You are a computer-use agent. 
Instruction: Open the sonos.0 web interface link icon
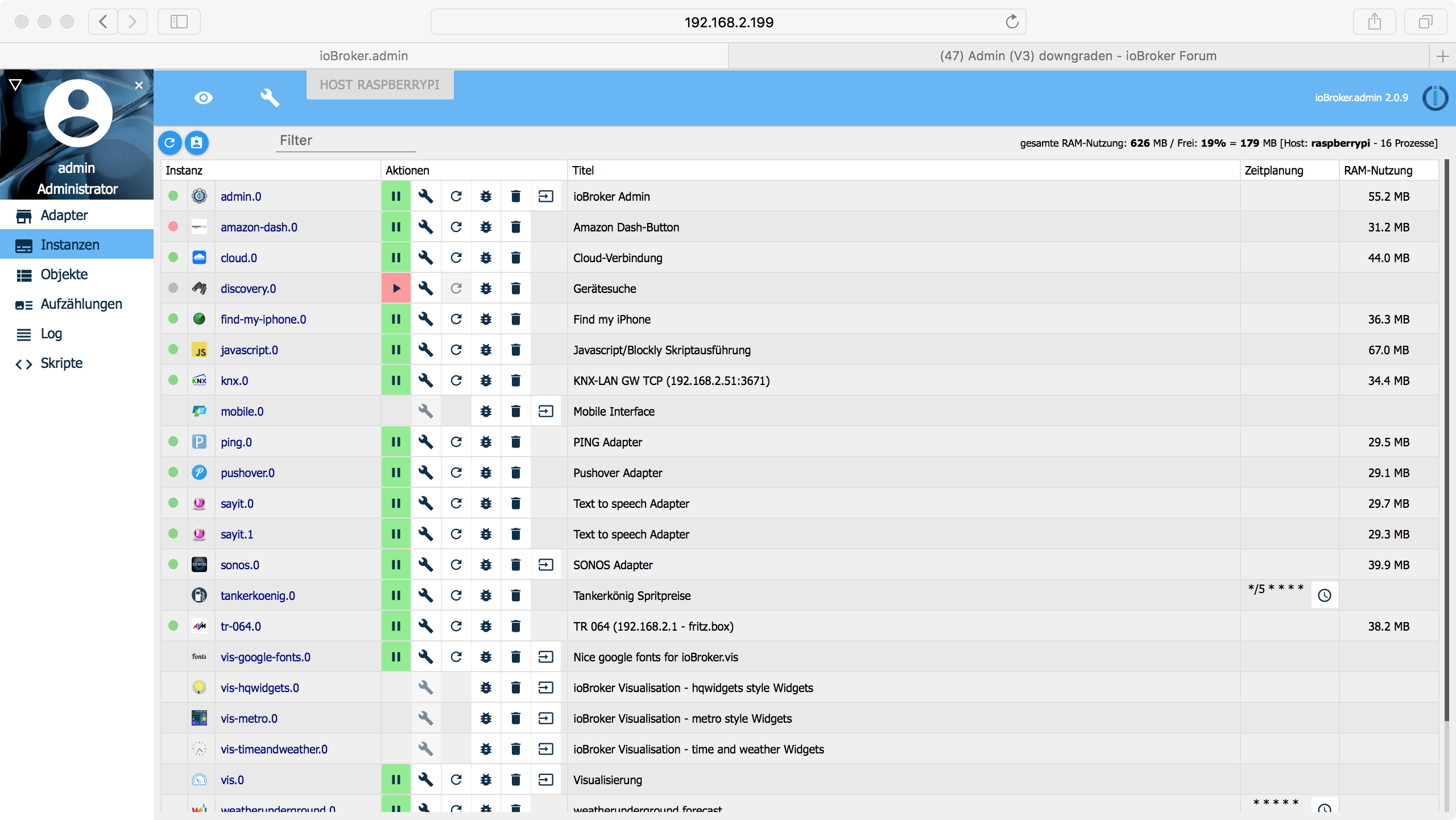[x=545, y=565]
